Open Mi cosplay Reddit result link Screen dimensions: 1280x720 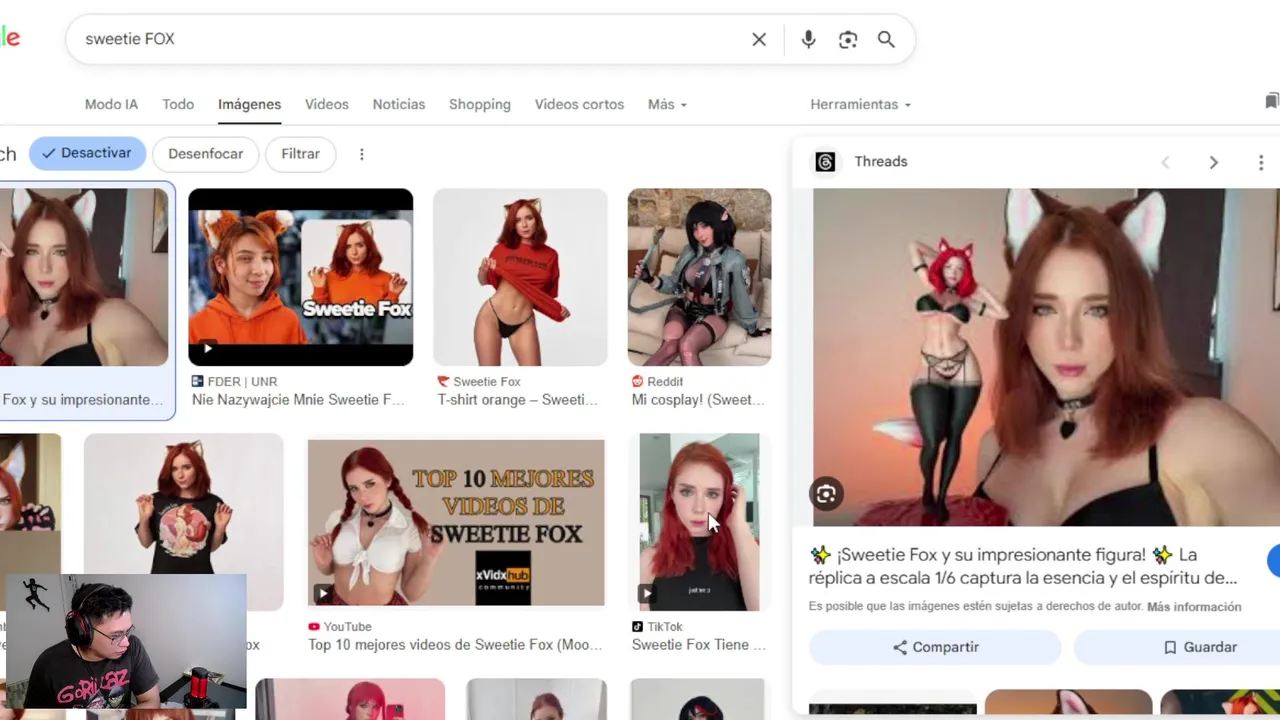coord(698,400)
